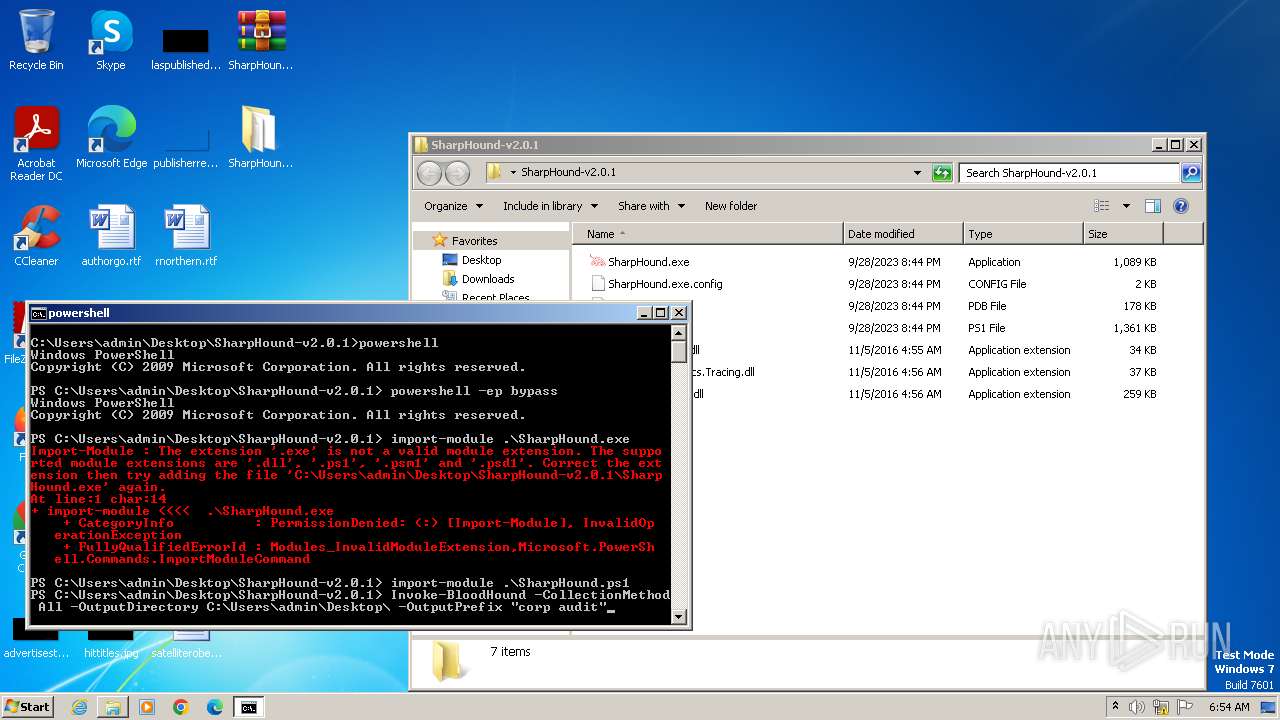
Task: Open the view options dropdown arrow
Action: pyautogui.click(x=1126, y=206)
